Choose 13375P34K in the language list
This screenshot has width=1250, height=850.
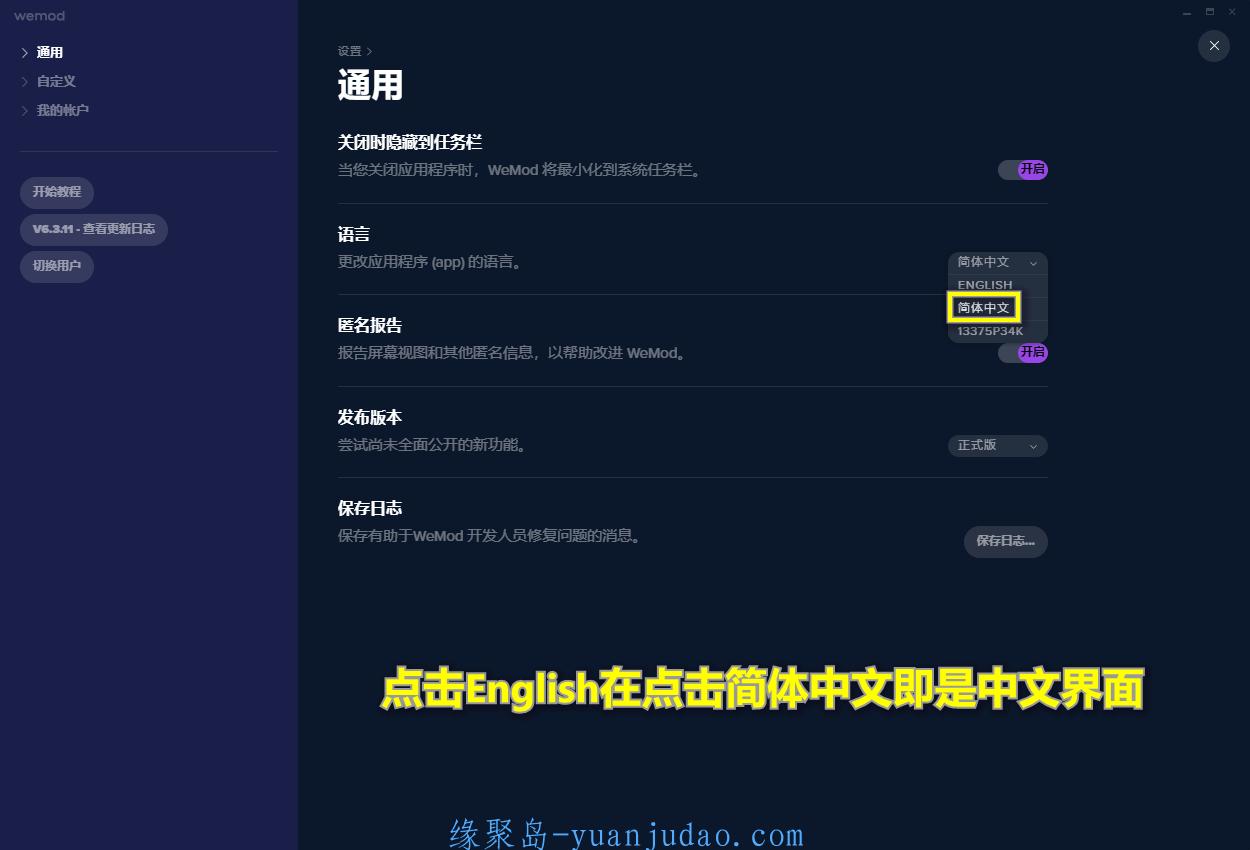[997, 331]
